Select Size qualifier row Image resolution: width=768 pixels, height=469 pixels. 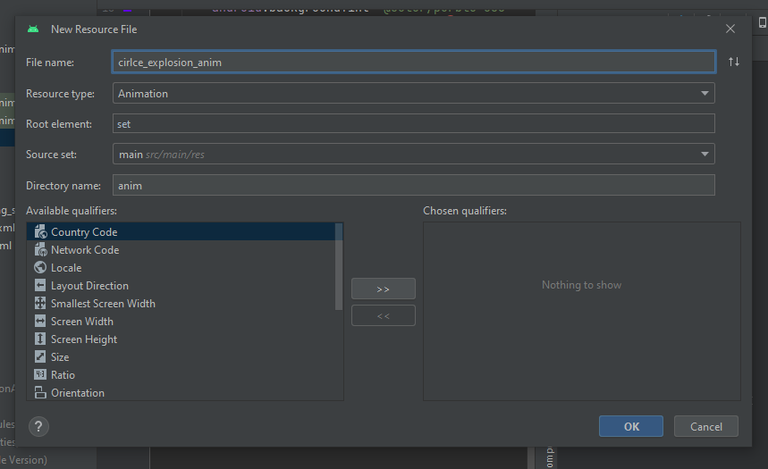pyautogui.click(x=181, y=357)
